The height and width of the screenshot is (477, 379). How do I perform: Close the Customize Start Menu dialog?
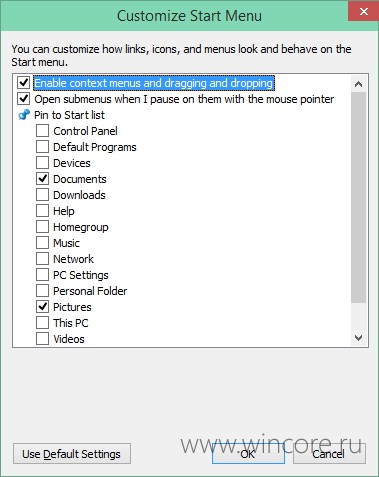(363, 11)
